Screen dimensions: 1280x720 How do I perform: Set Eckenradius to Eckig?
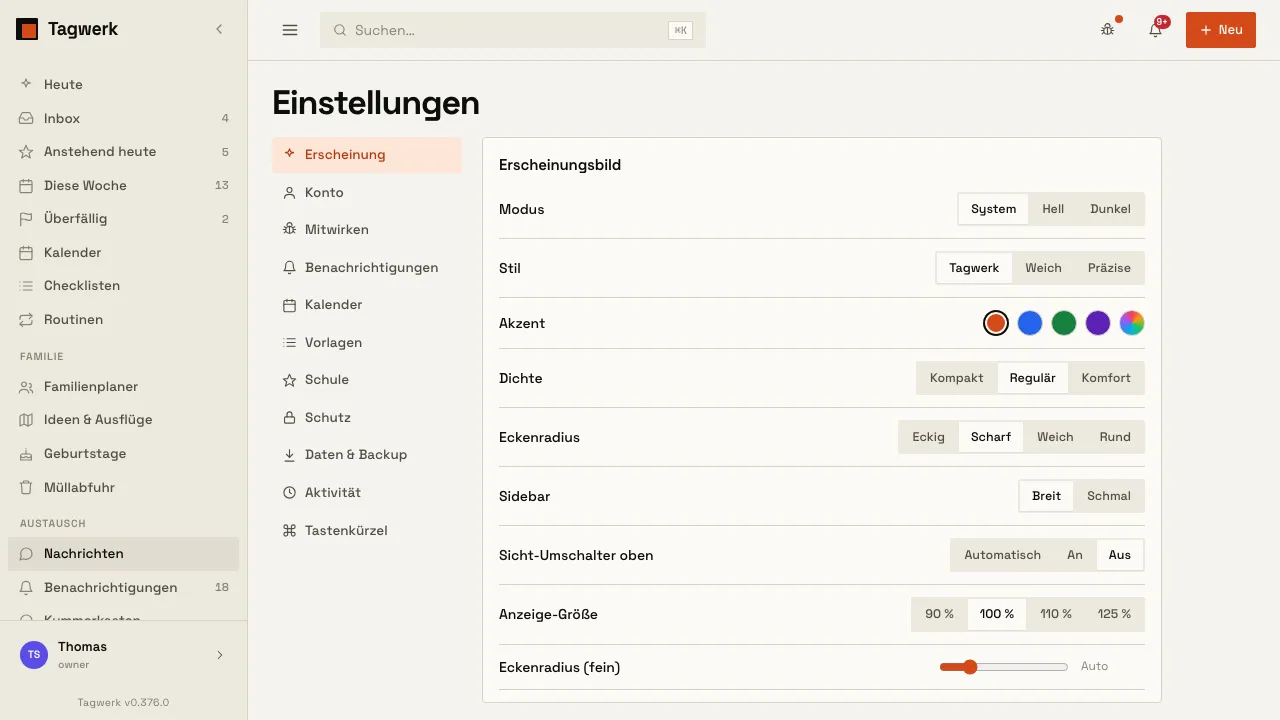928,437
